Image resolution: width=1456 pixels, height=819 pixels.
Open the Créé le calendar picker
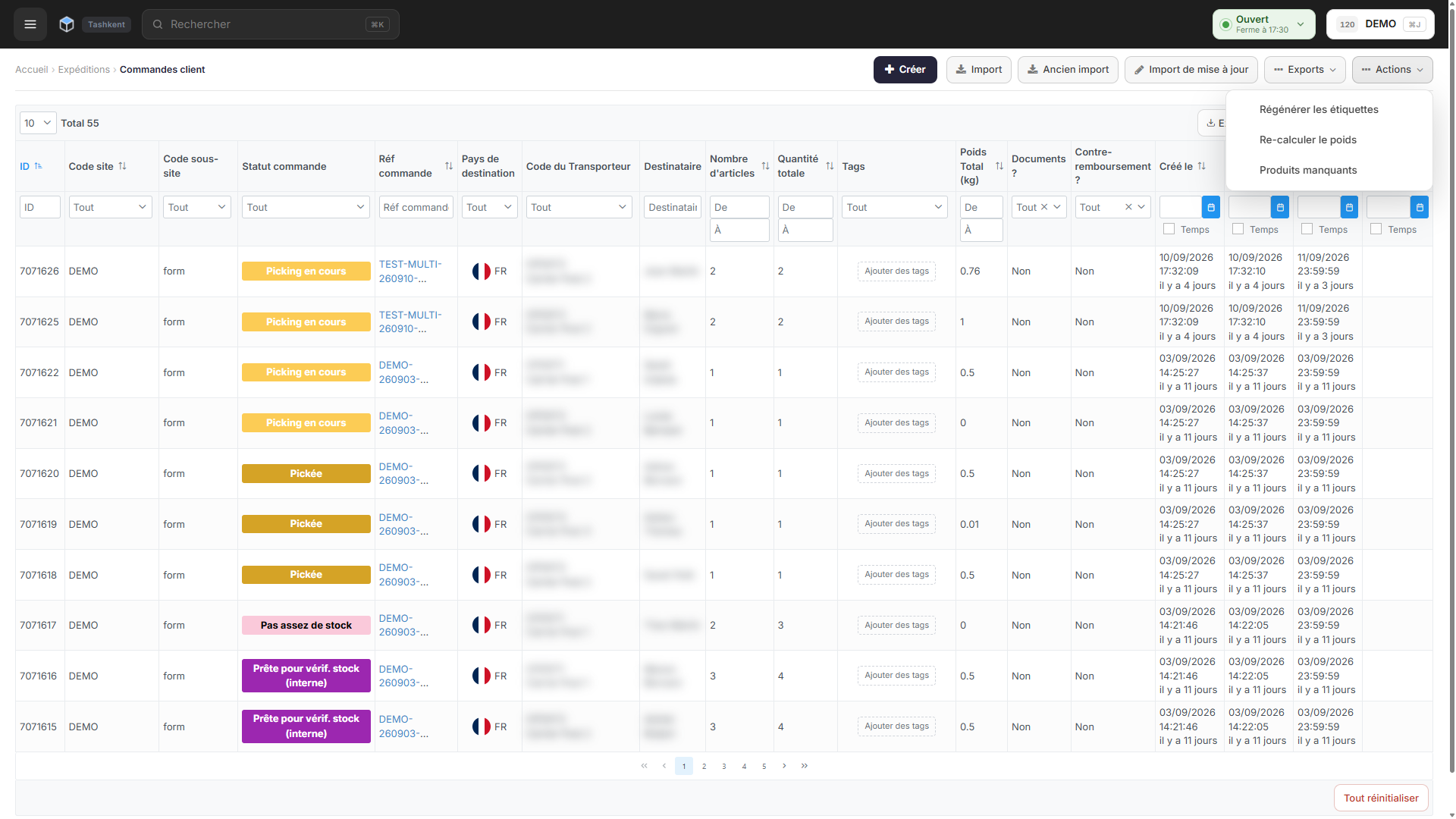point(1211,207)
